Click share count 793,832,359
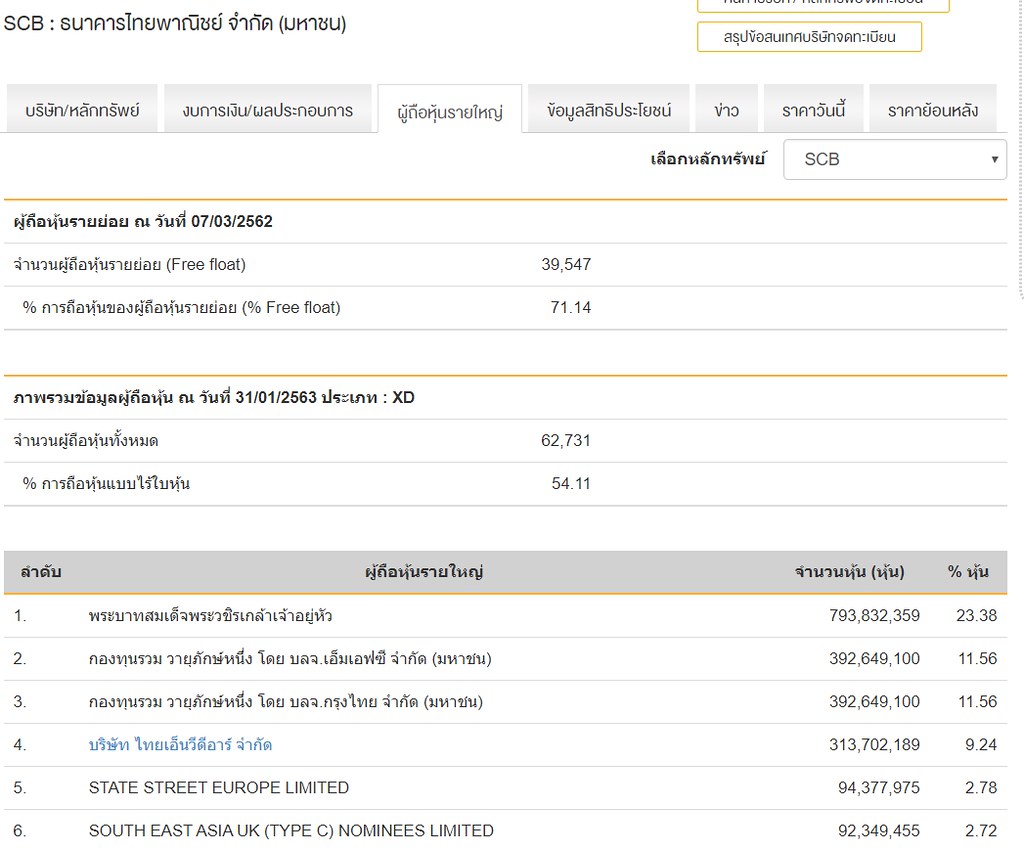Screen dimensions: 1024x851 (x=874, y=615)
